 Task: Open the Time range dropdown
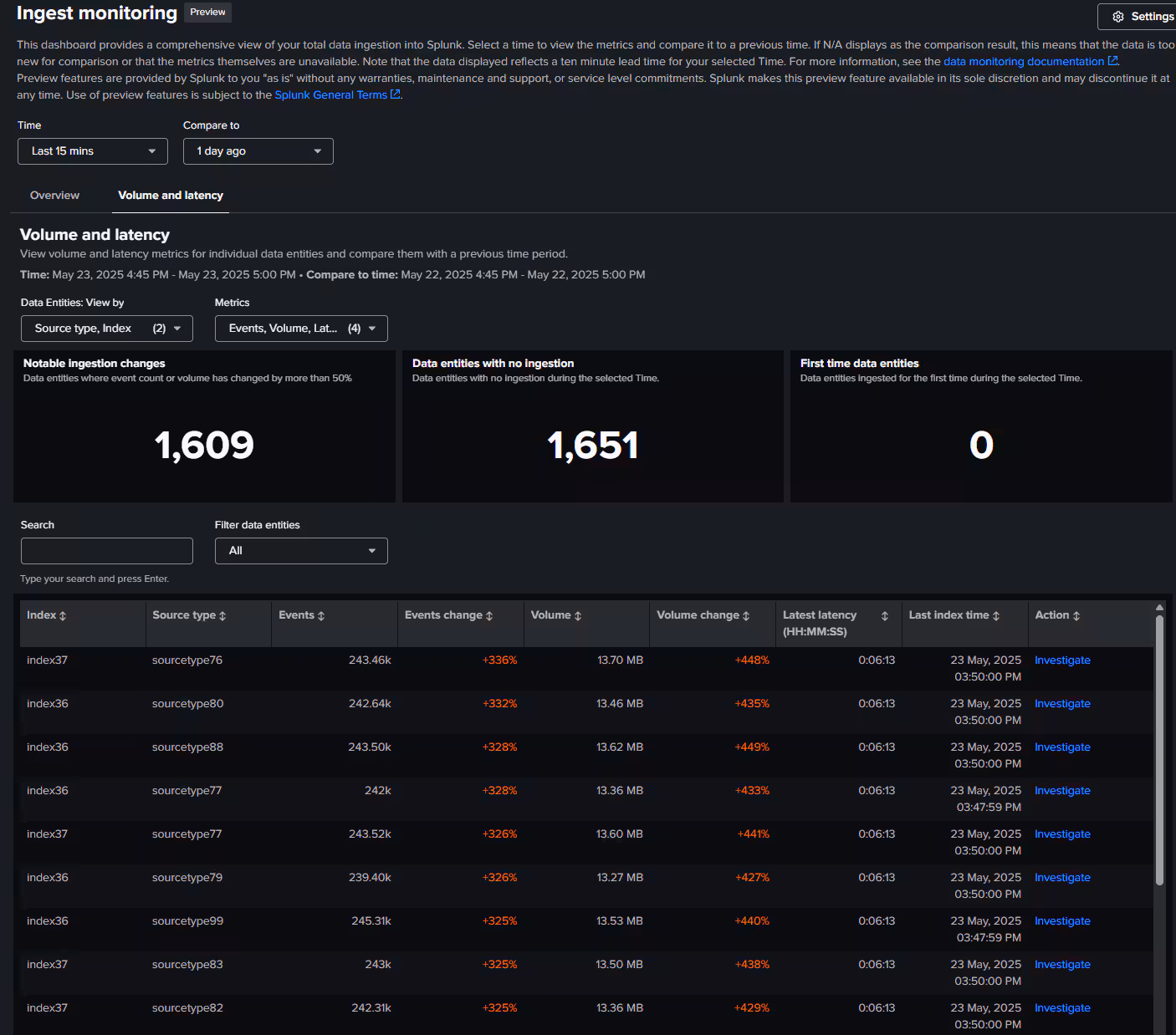click(93, 151)
